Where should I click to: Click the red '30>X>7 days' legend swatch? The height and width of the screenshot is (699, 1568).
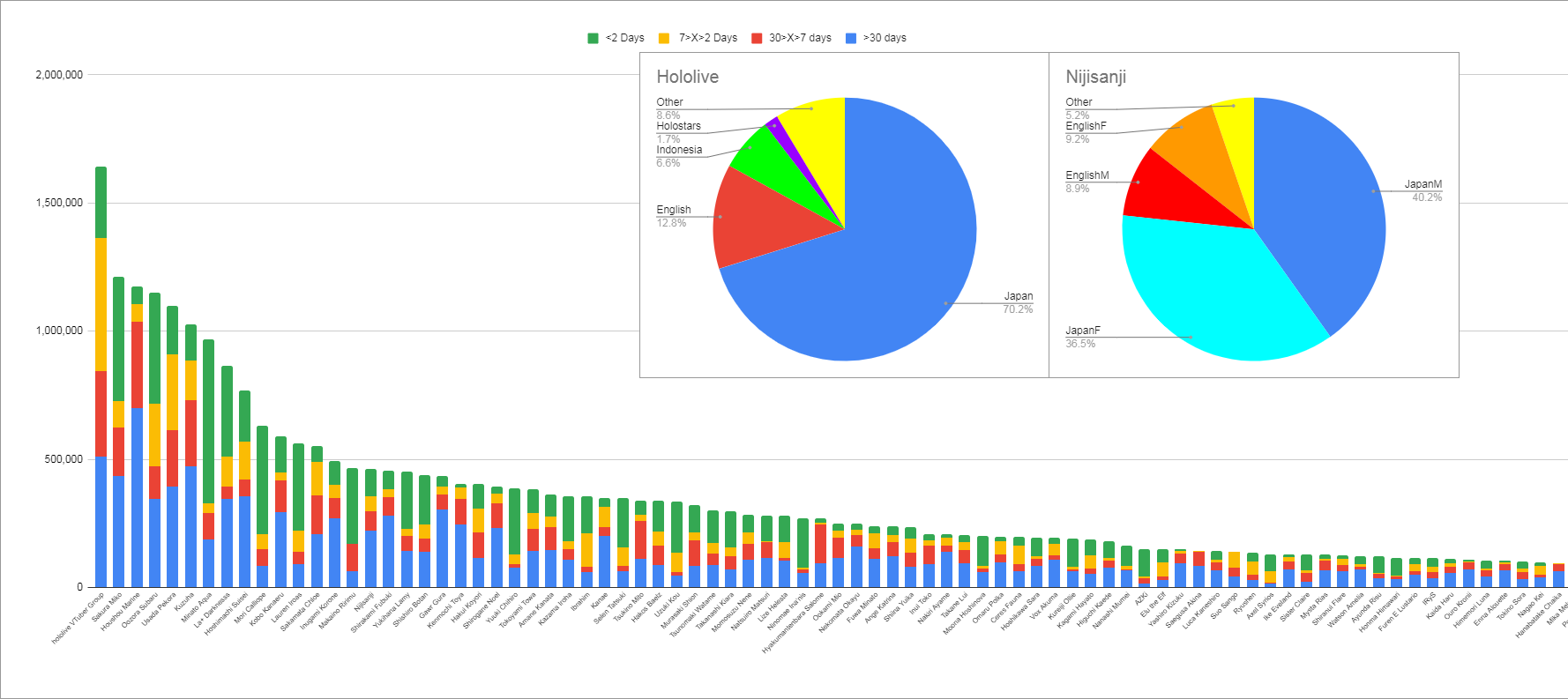pyautogui.click(x=757, y=38)
